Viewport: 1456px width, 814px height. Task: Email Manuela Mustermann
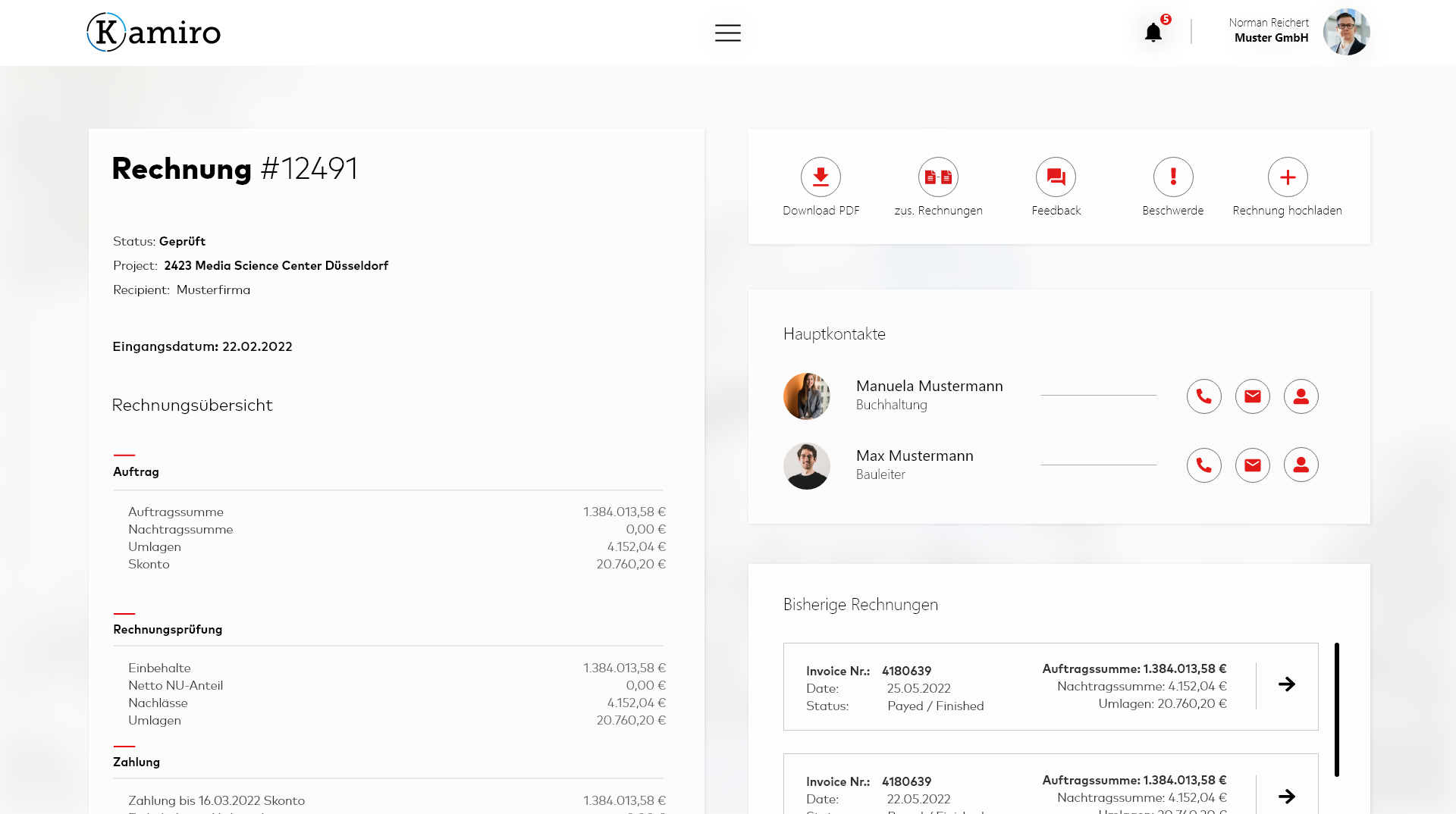[1253, 396]
